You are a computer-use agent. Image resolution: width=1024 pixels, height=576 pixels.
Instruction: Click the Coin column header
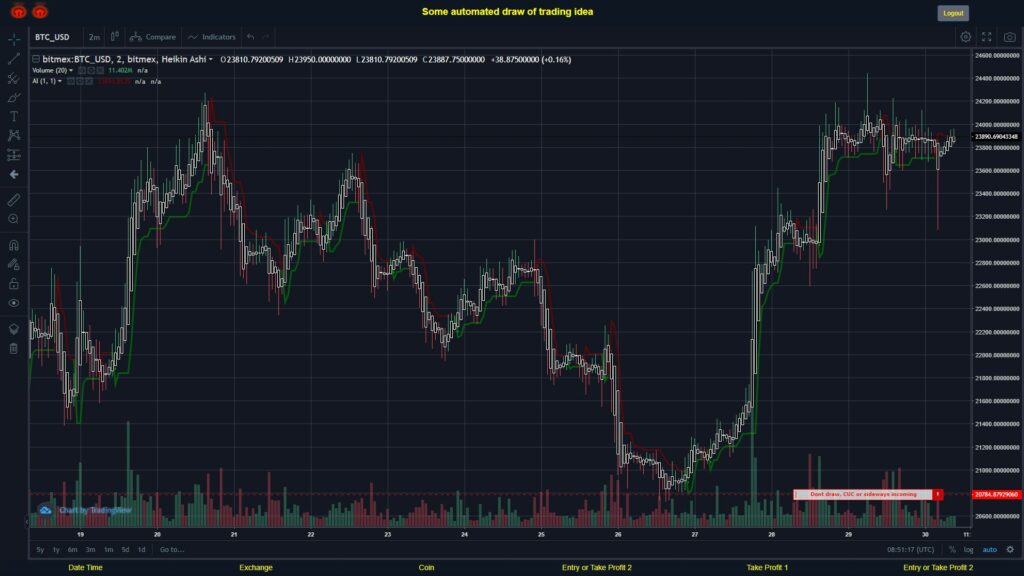[x=426, y=568]
